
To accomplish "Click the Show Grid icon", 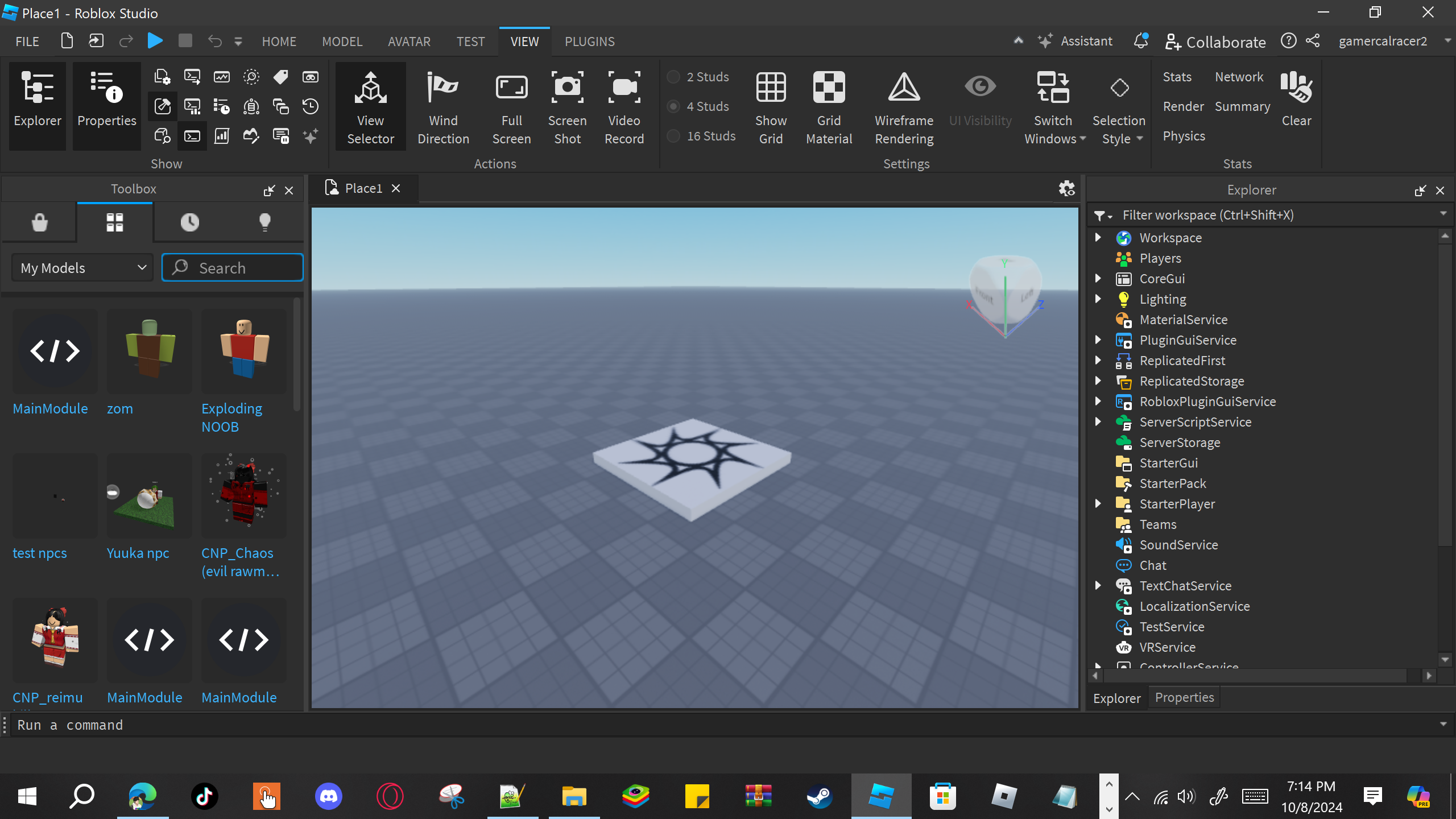I will pos(771,88).
